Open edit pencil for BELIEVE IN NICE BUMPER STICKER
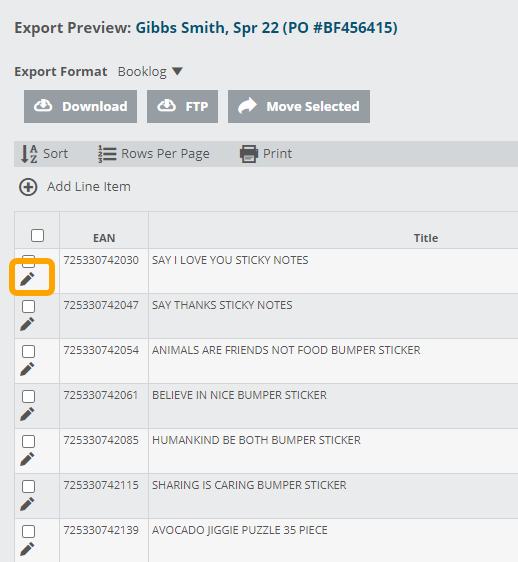 point(27,414)
